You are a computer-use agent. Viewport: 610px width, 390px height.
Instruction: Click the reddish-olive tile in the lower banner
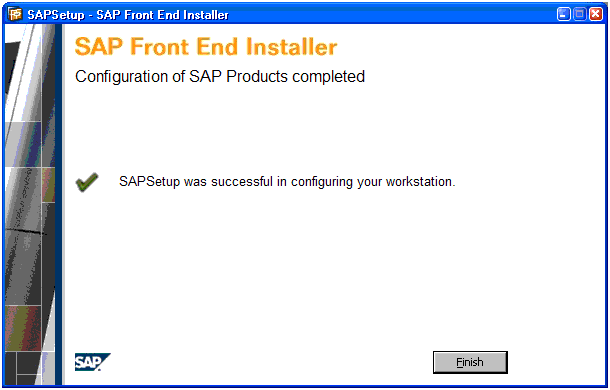[x=23, y=328]
